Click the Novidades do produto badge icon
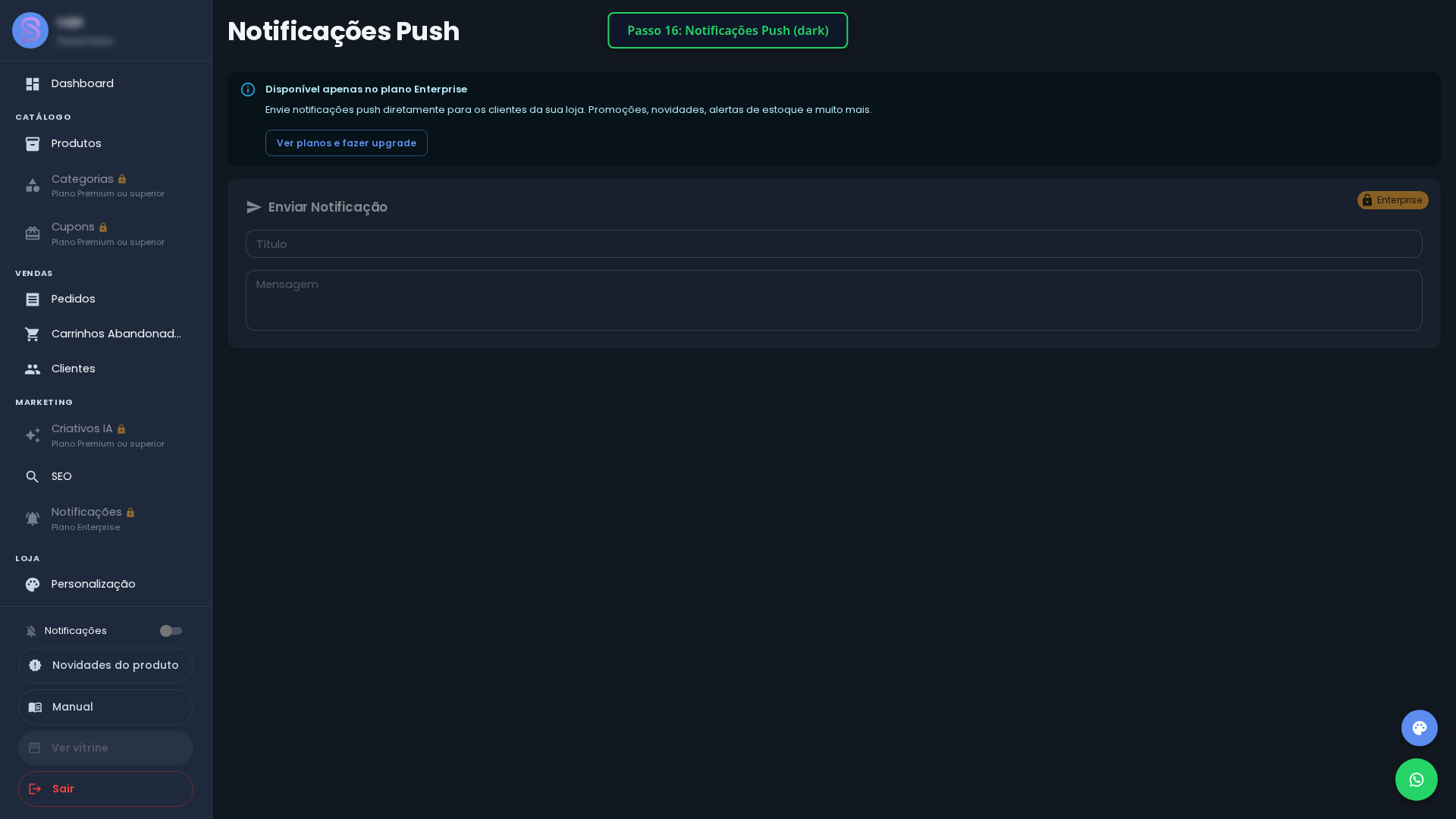This screenshot has height=819, width=1456. pos(35,666)
